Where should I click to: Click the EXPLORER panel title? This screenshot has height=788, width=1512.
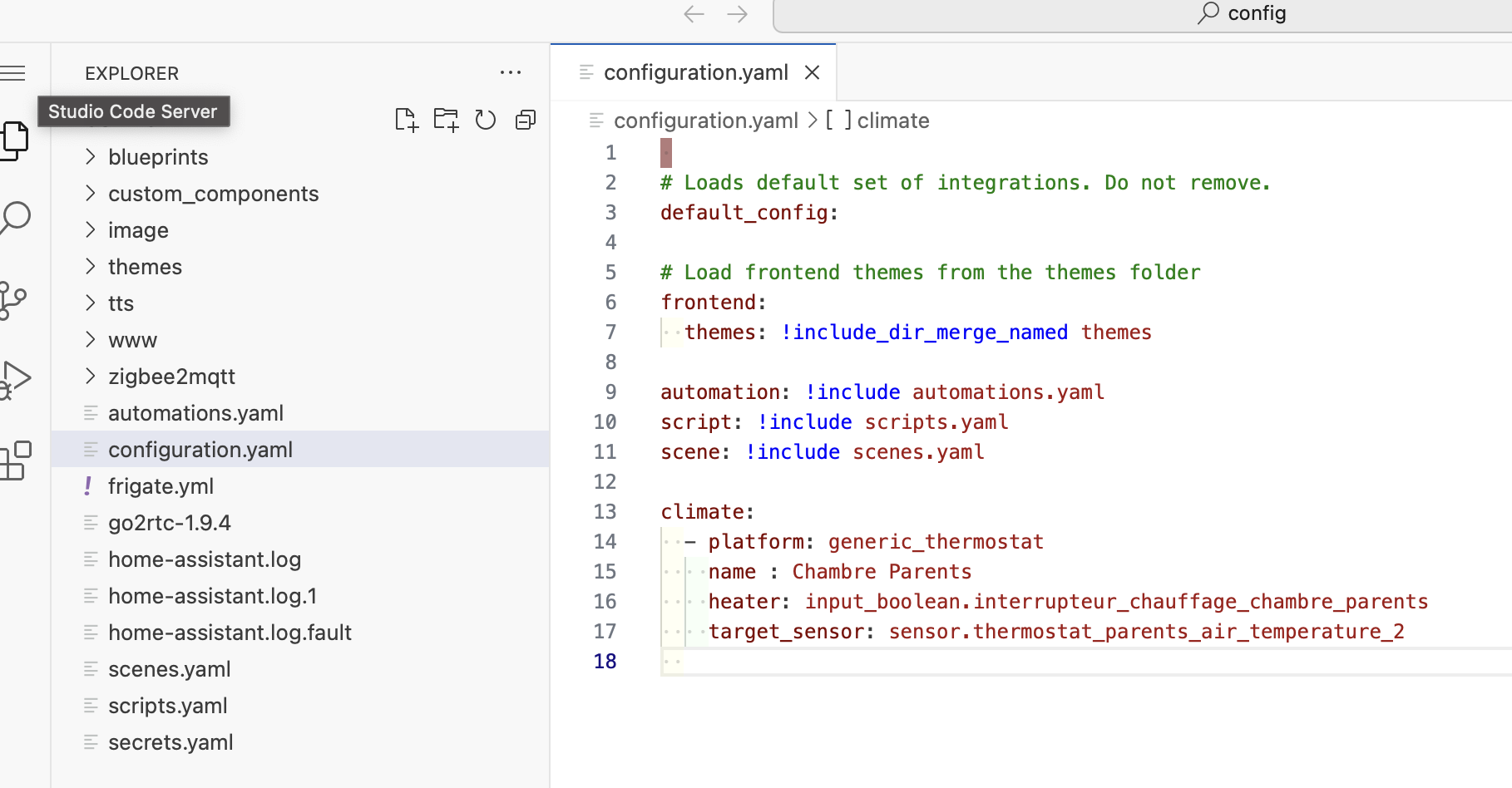(131, 73)
